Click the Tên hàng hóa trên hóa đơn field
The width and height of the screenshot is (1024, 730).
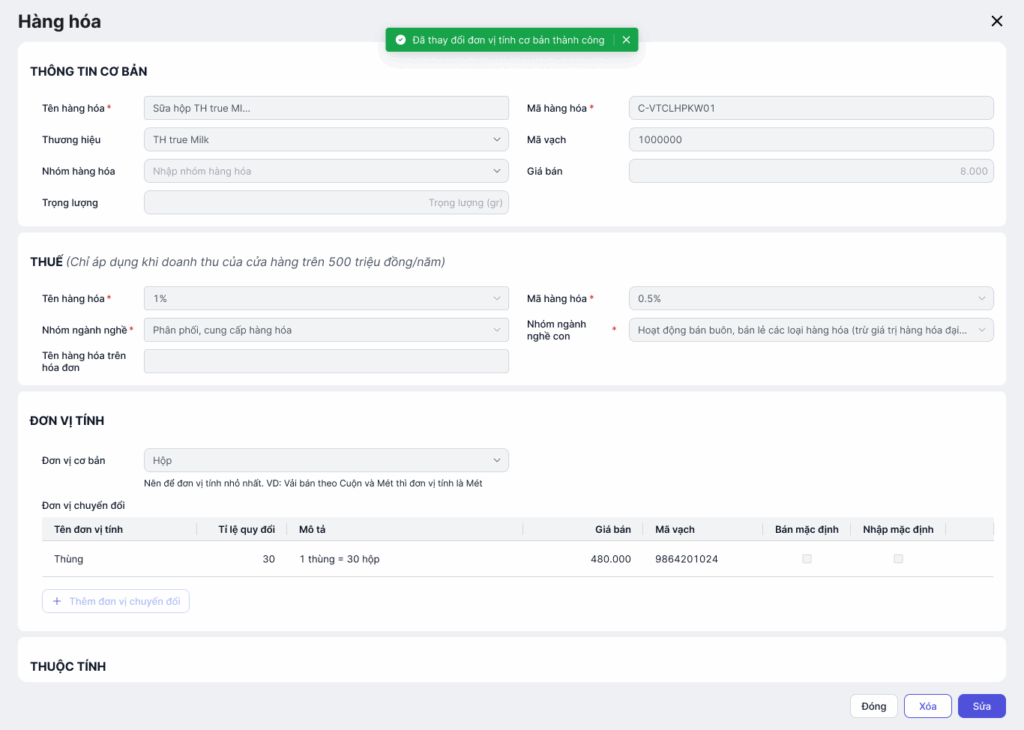pyautogui.click(x=326, y=361)
